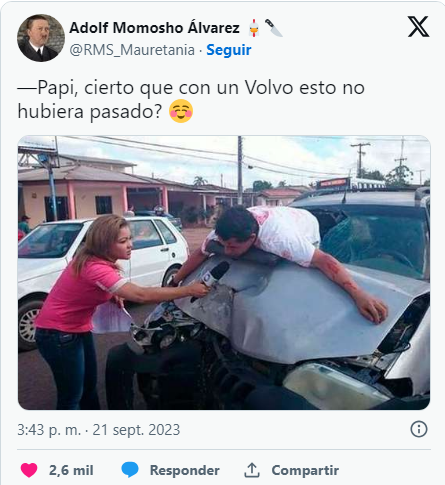Click the chess piece emoji after Álvarez
Viewport: 445px width, 485px height.
point(254,28)
